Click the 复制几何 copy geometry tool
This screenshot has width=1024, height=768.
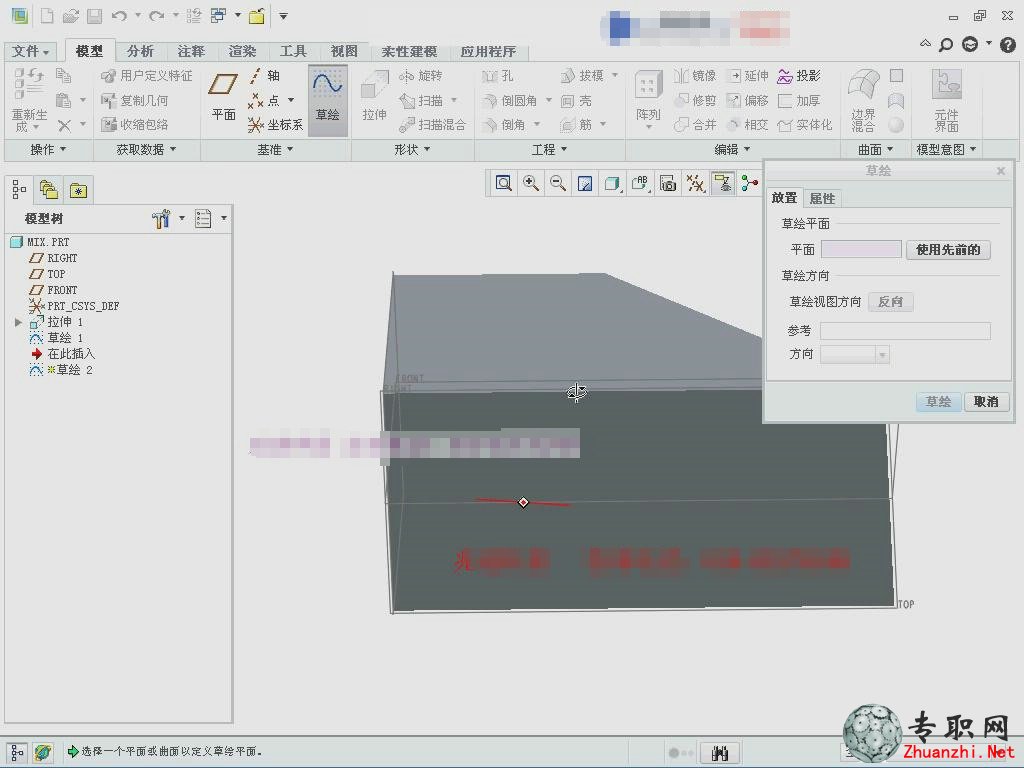tap(135, 101)
